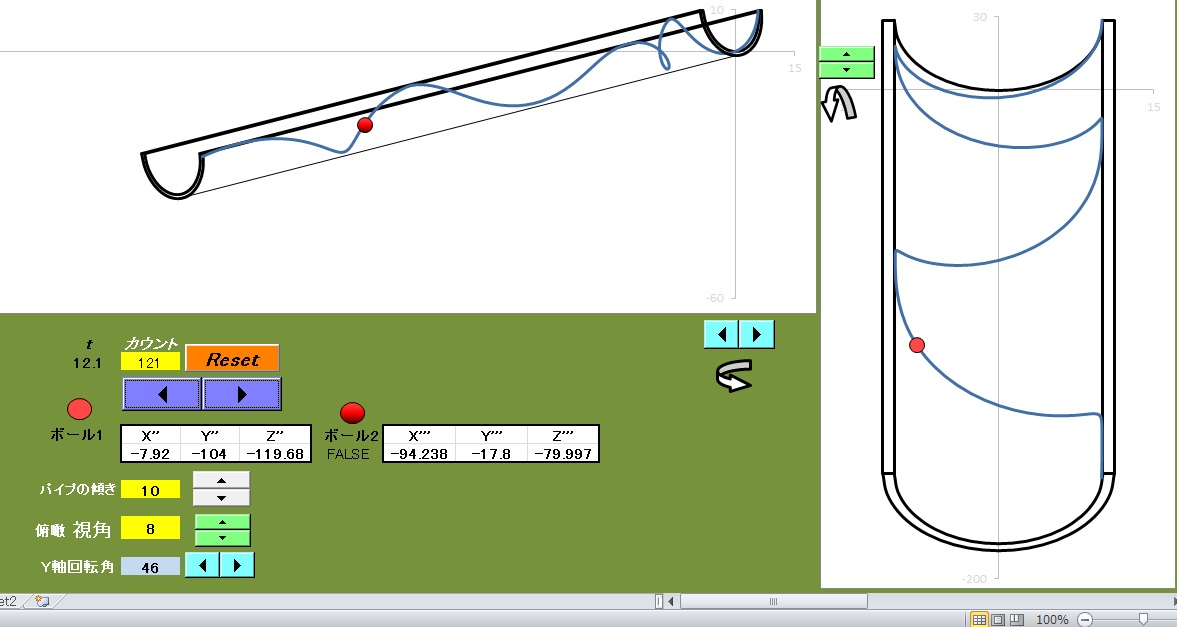Rotate Y axis right with cyan arrow near 46
This screenshot has width=1177, height=627.
237,565
